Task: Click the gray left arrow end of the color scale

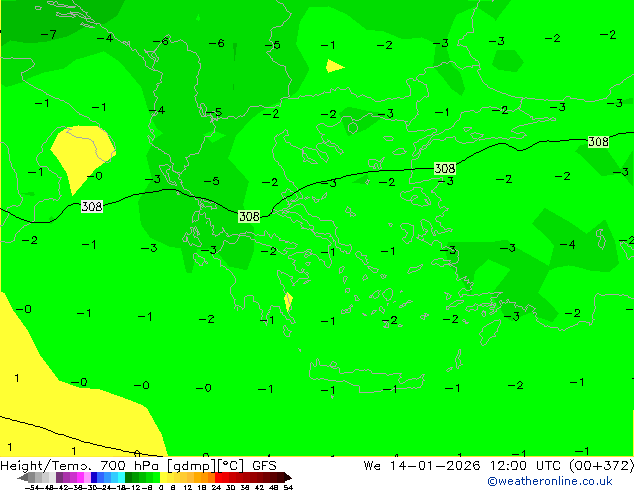Action: click(x=23, y=477)
